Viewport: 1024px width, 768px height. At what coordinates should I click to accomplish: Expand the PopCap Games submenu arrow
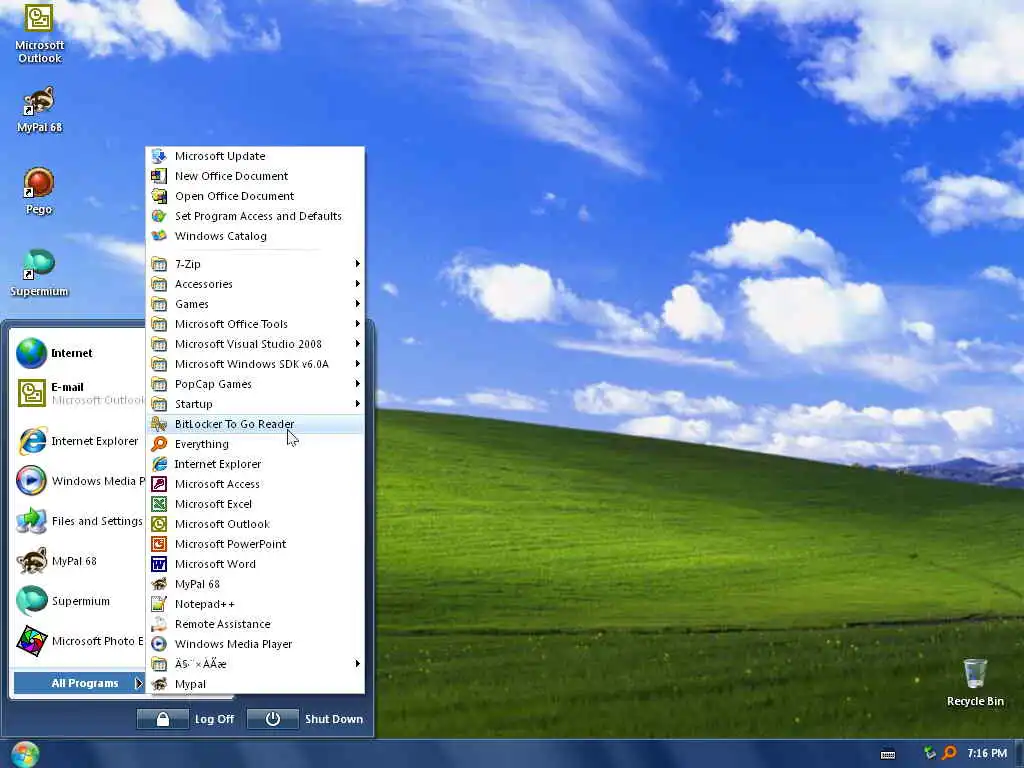click(x=357, y=384)
